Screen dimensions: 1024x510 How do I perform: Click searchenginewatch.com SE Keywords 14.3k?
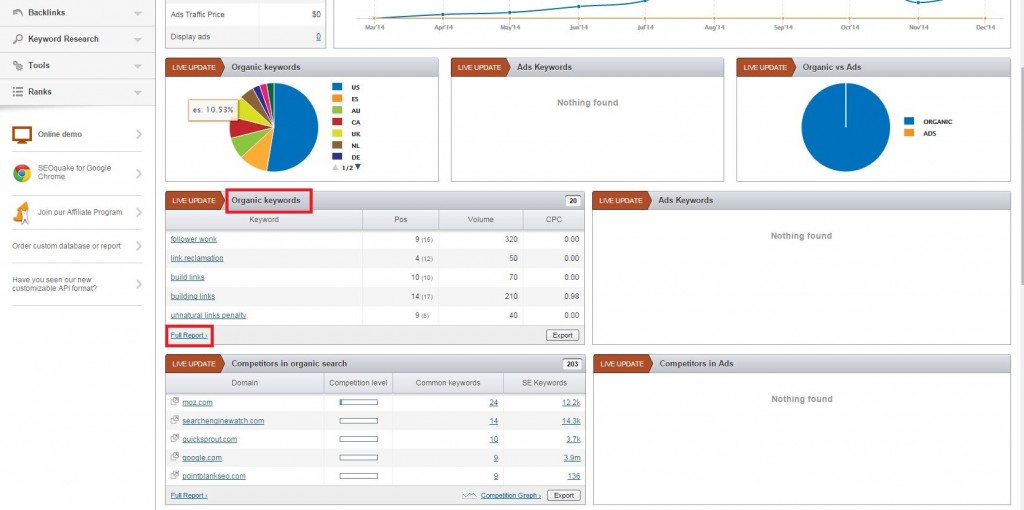click(571, 421)
